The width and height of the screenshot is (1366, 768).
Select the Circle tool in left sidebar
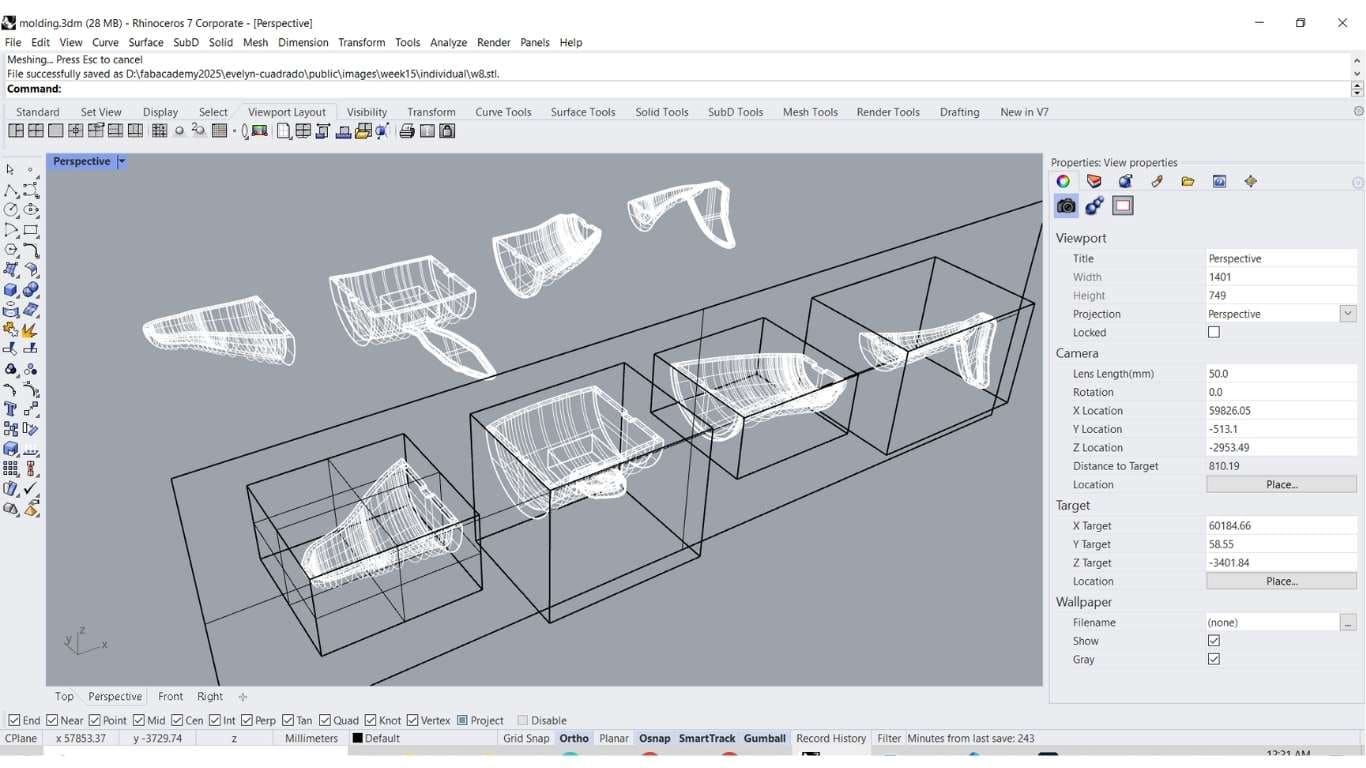pyautogui.click(x=10, y=210)
